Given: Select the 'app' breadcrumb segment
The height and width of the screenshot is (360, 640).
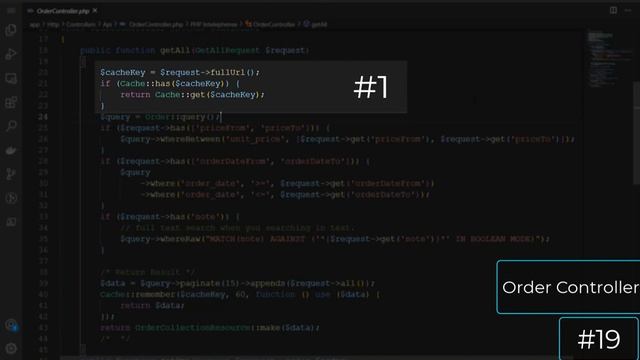Looking at the screenshot, I should pos(35,24).
